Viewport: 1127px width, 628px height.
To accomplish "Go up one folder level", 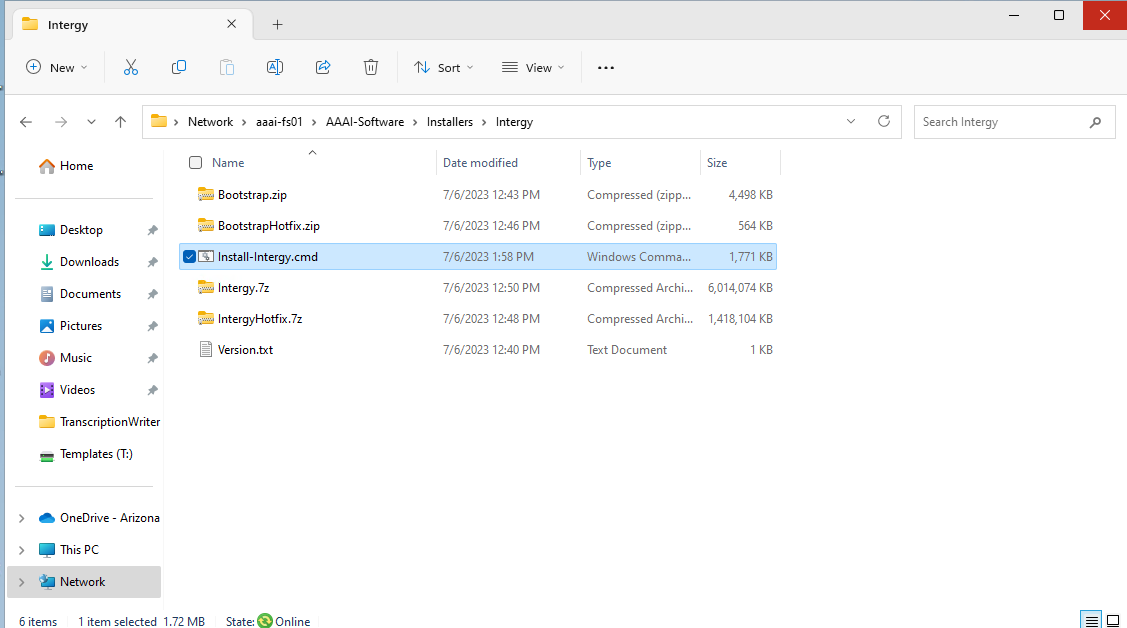I will tap(120, 122).
